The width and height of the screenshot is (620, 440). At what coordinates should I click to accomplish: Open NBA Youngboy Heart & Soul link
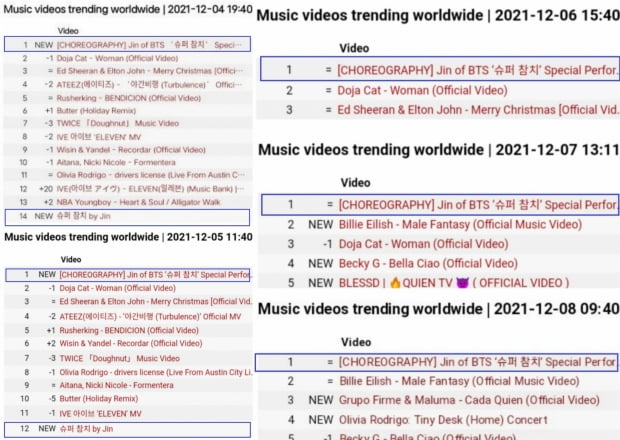[138, 202]
